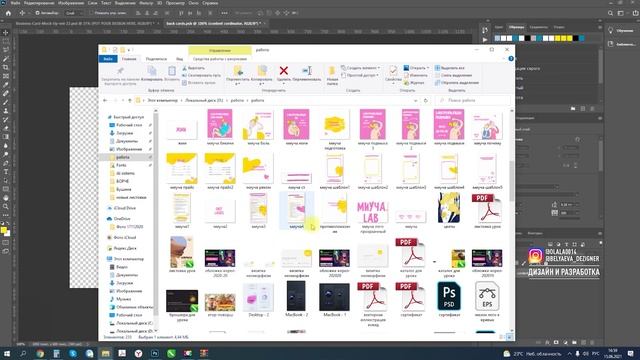Open Средства работы с рисунками tab
This screenshot has height=360, width=640.
click(x=220, y=59)
